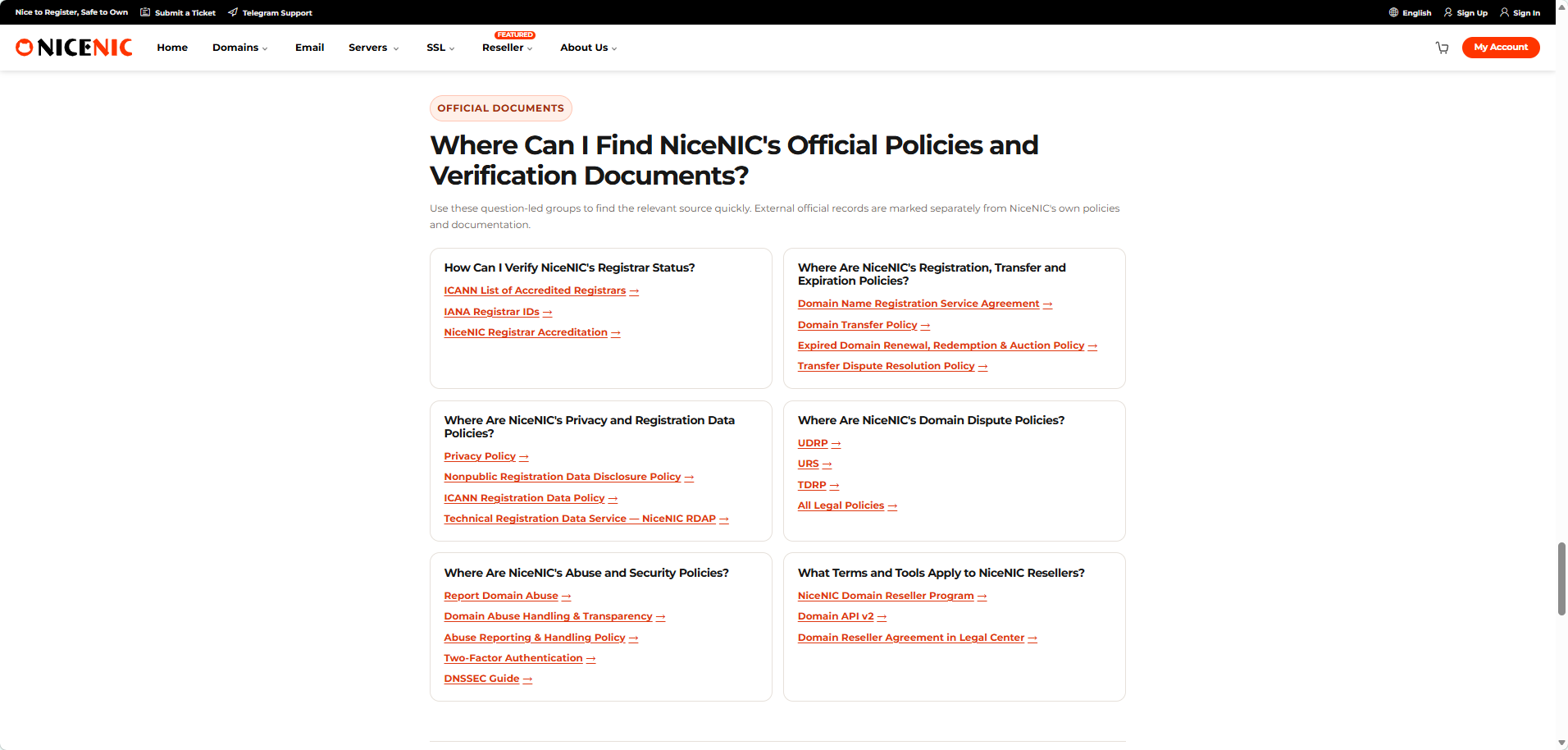Open the English language selector
Image resolution: width=1568 pixels, height=750 pixels.
[1416, 13]
